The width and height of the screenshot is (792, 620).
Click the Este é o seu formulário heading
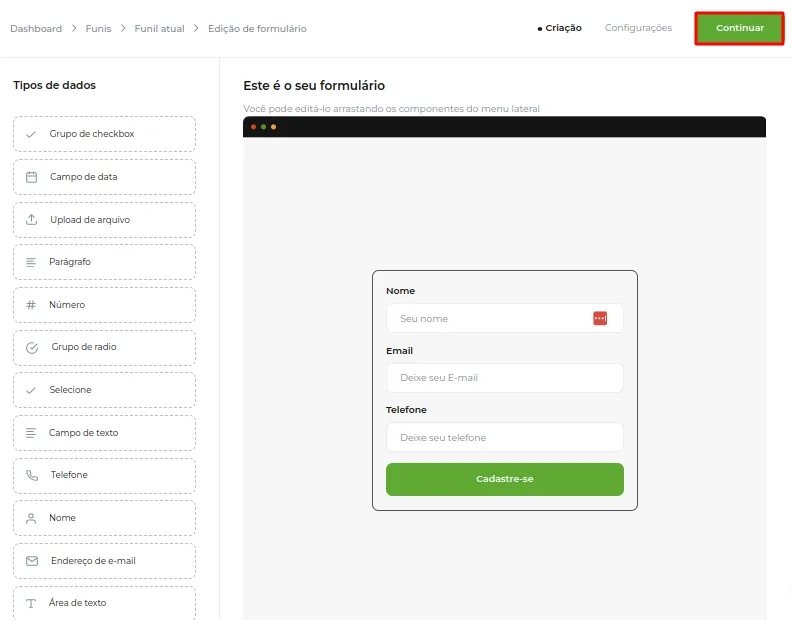[x=314, y=85]
